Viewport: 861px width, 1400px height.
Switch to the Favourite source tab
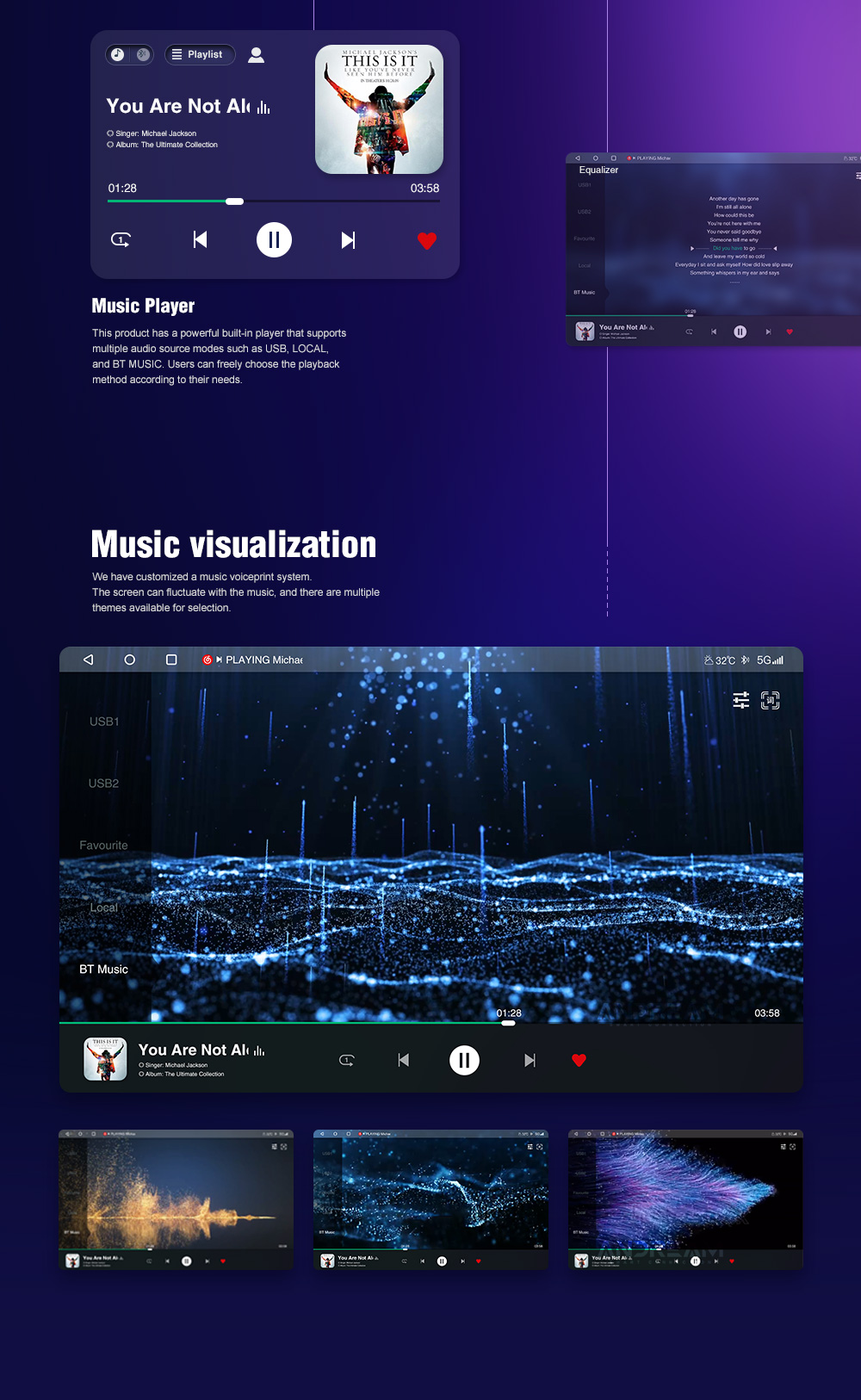click(x=103, y=846)
